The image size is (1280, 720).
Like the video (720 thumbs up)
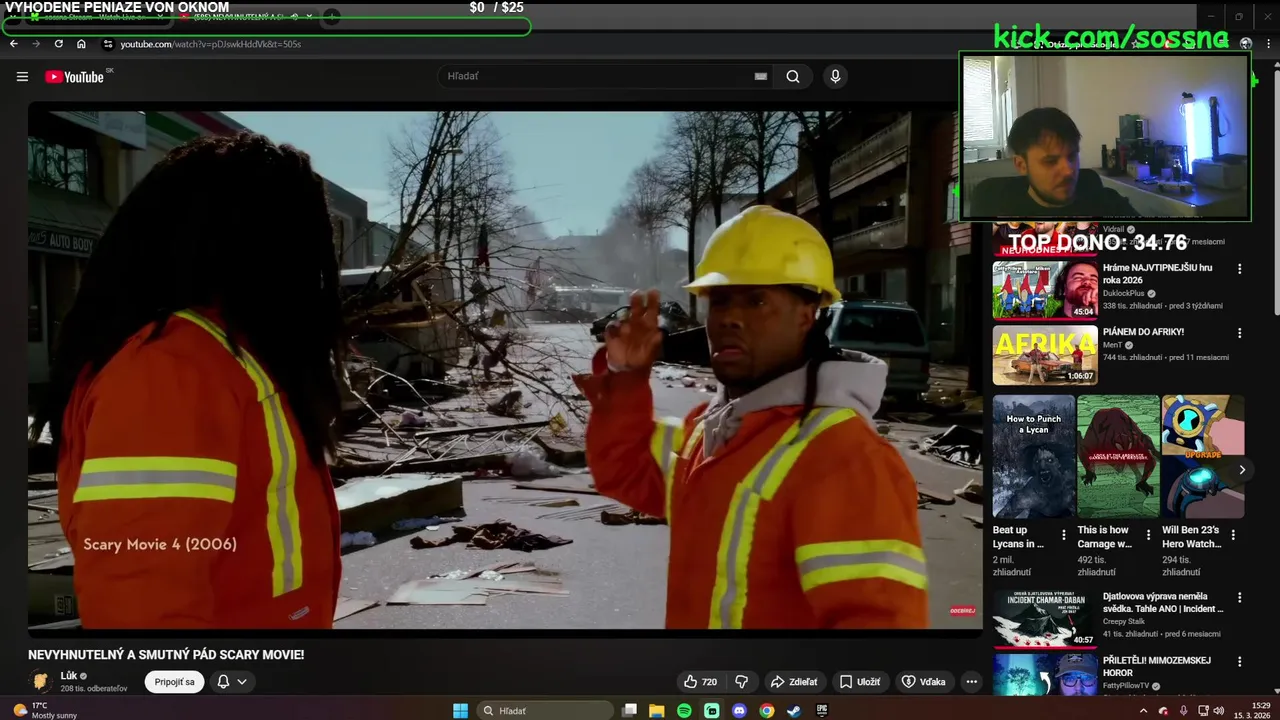[x=701, y=682]
